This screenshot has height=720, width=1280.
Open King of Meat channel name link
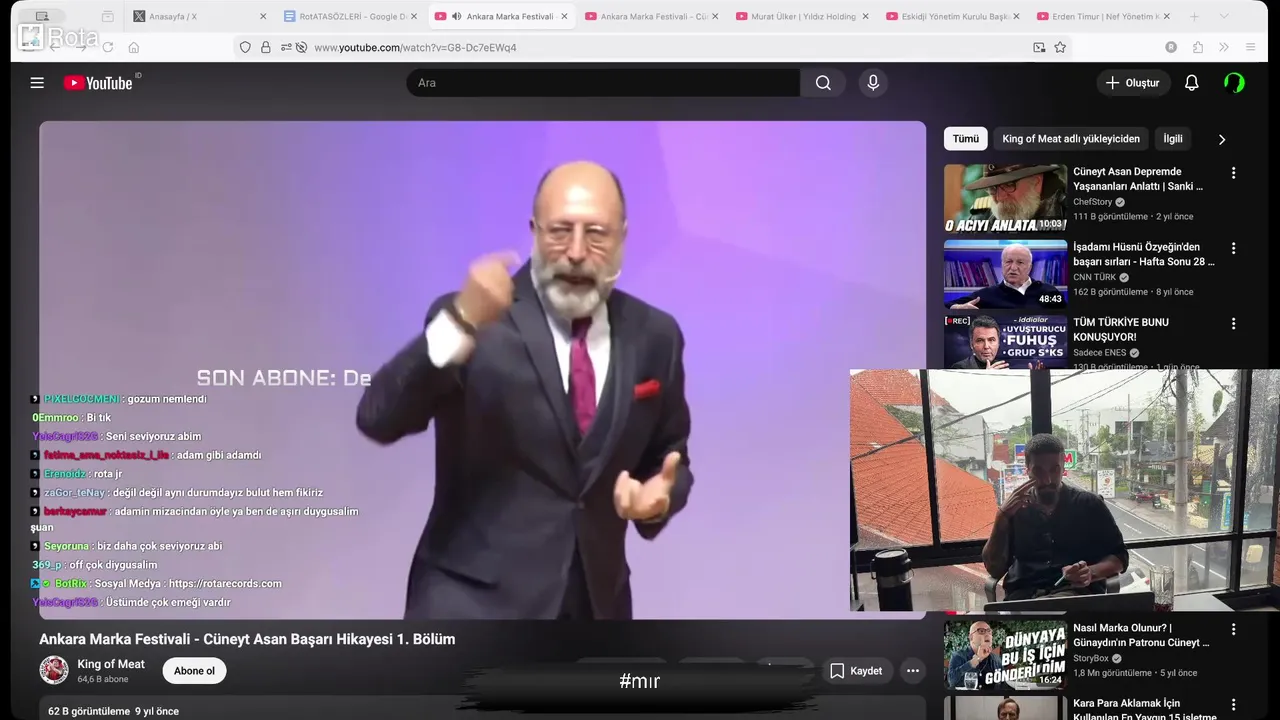111,664
